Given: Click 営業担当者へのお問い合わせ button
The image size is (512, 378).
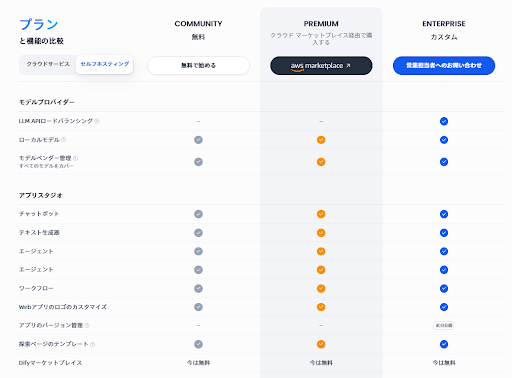Looking at the screenshot, I should (x=444, y=65).
